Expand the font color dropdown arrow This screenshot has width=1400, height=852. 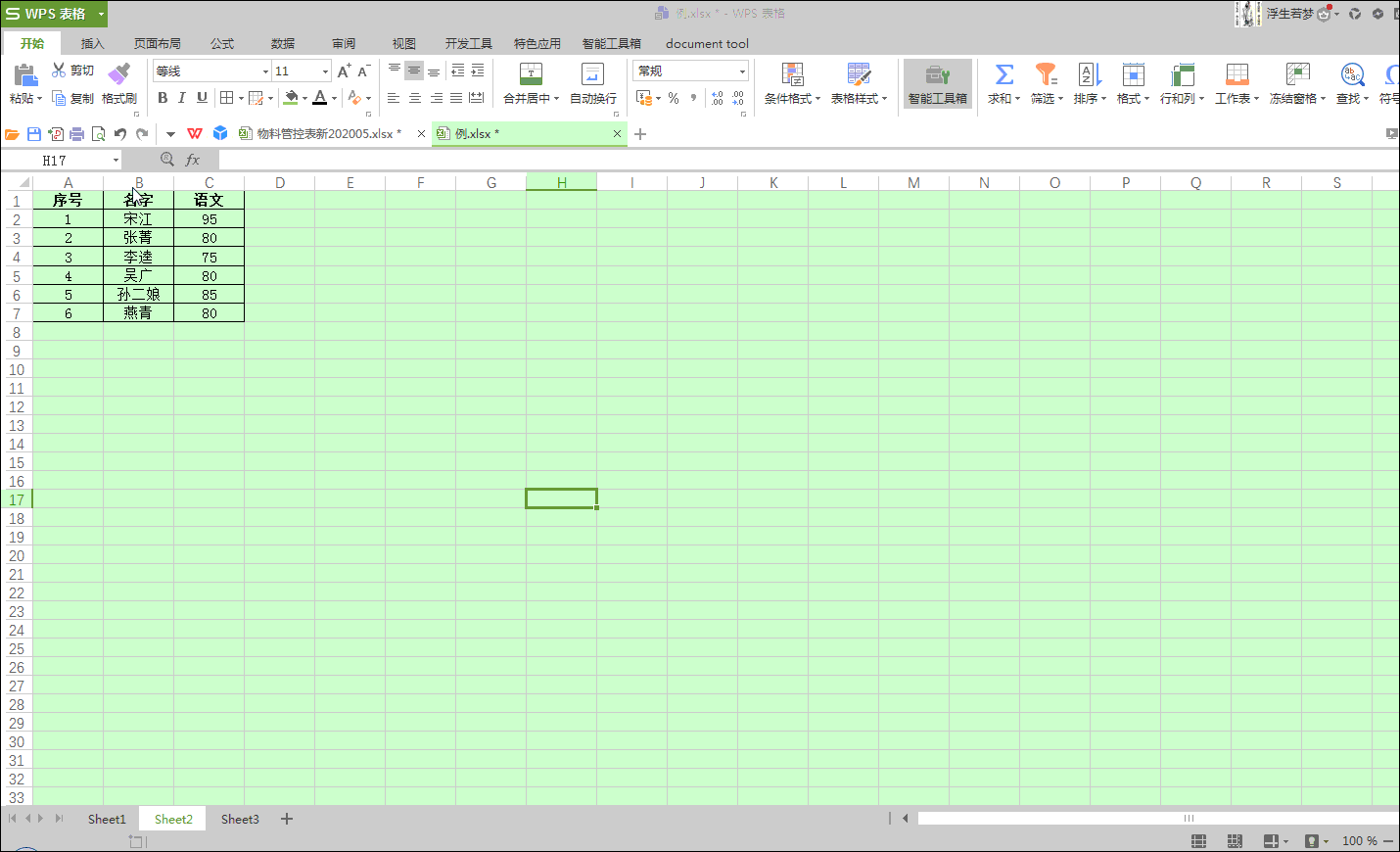[334, 98]
